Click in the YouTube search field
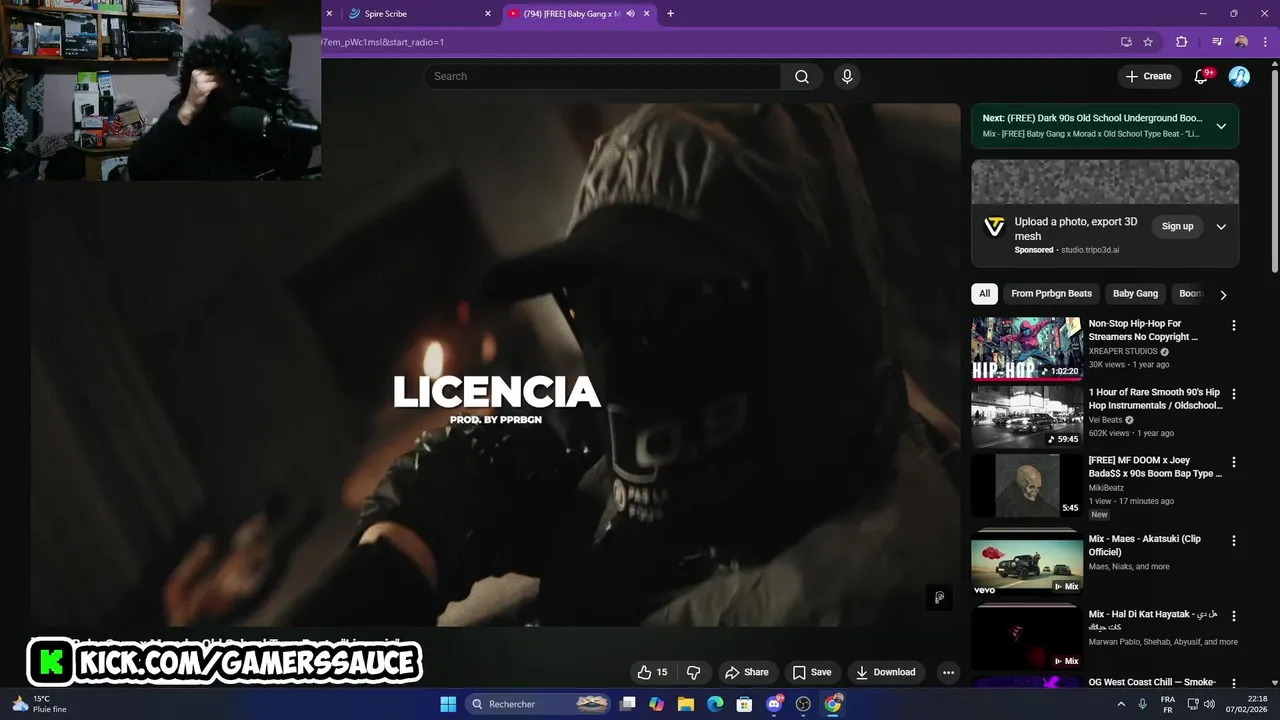1280x720 pixels. coord(603,77)
